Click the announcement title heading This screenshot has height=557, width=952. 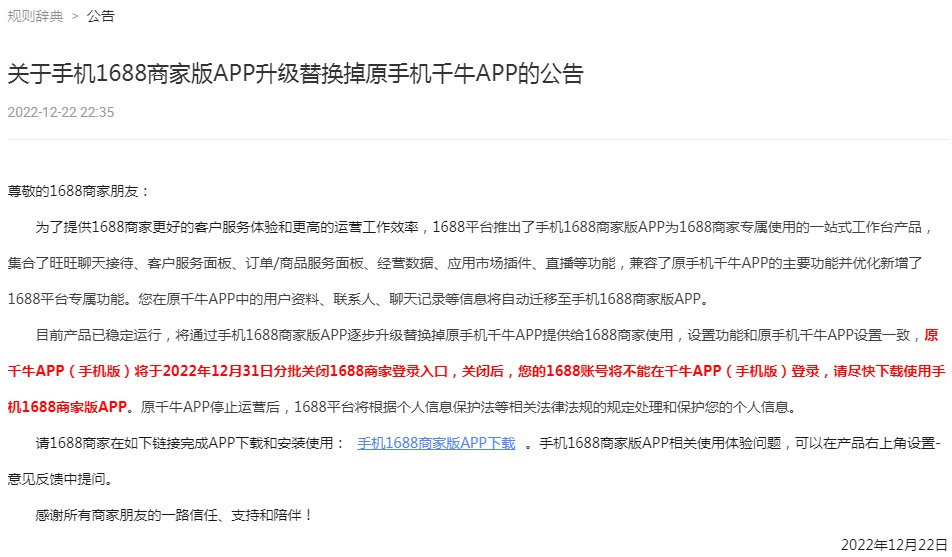[x=296, y=73]
